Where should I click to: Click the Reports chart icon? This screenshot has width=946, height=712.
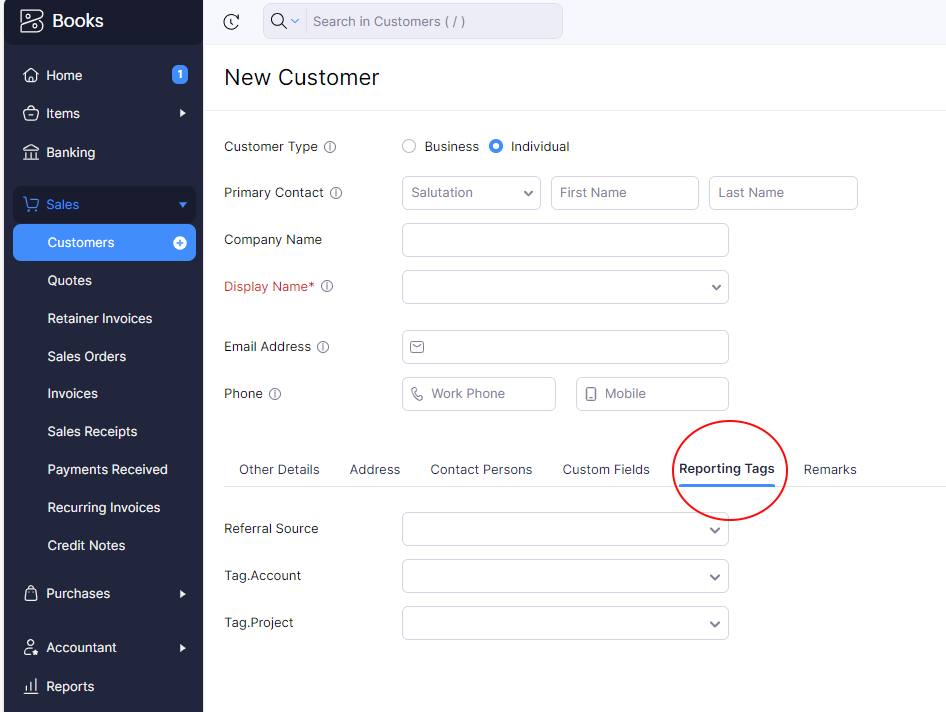[x=31, y=686]
